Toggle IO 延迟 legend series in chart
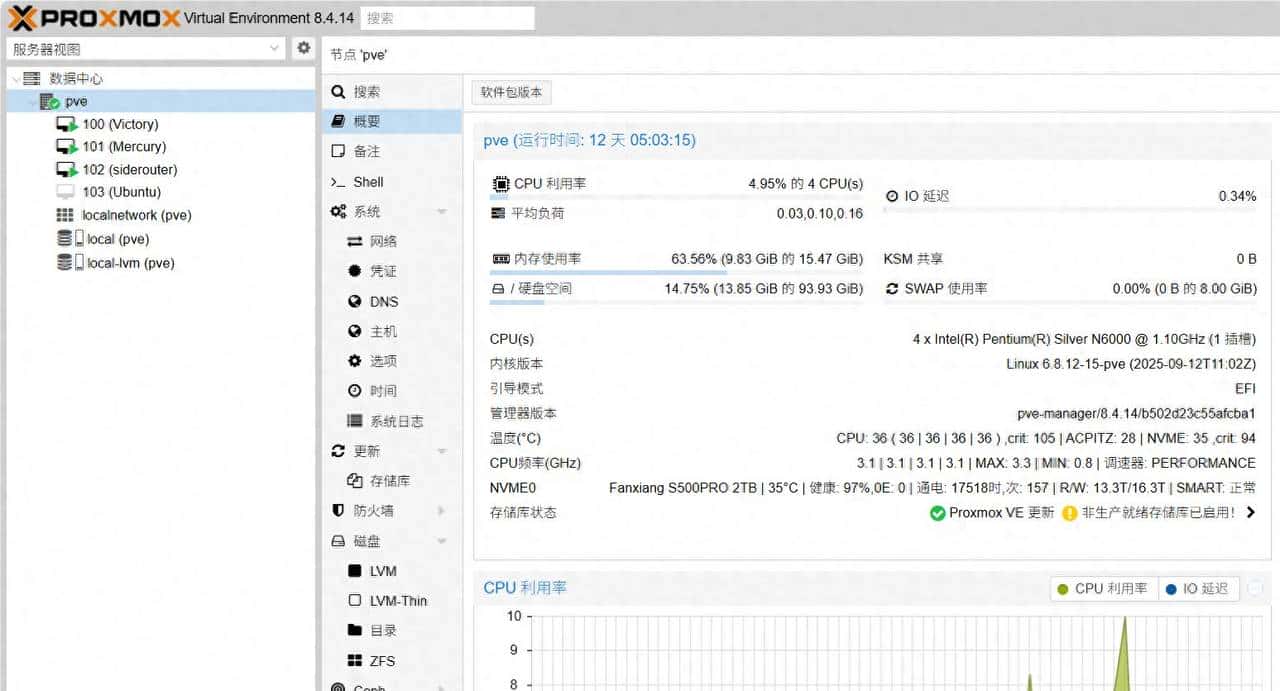Viewport: 1280px width, 691px height. [x=1197, y=589]
